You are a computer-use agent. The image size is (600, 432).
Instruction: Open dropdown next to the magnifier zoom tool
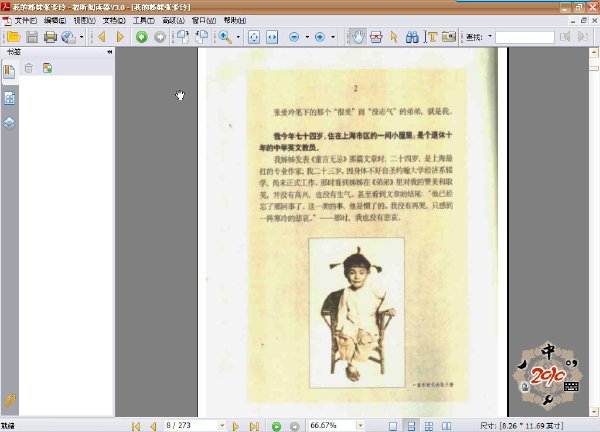(x=238, y=37)
